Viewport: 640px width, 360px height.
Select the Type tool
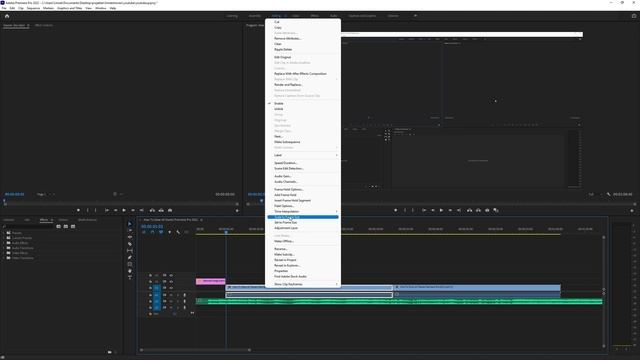[x=130, y=278]
